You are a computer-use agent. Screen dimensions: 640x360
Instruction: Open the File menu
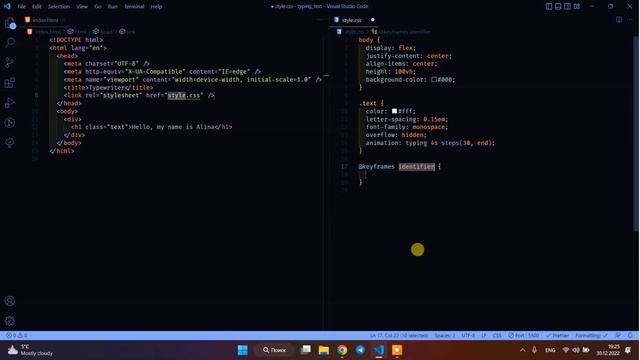coord(22,7)
